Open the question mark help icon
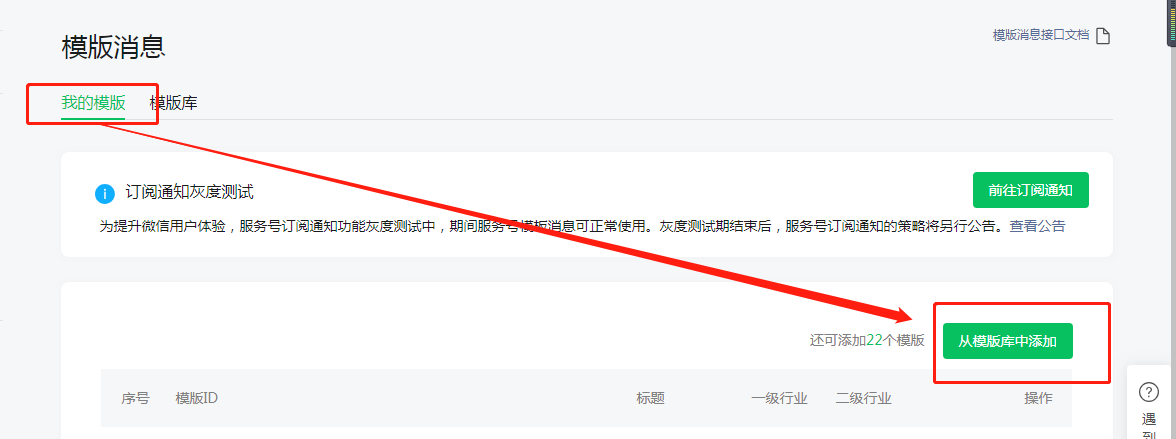The image size is (1176, 439). [x=1148, y=392]
